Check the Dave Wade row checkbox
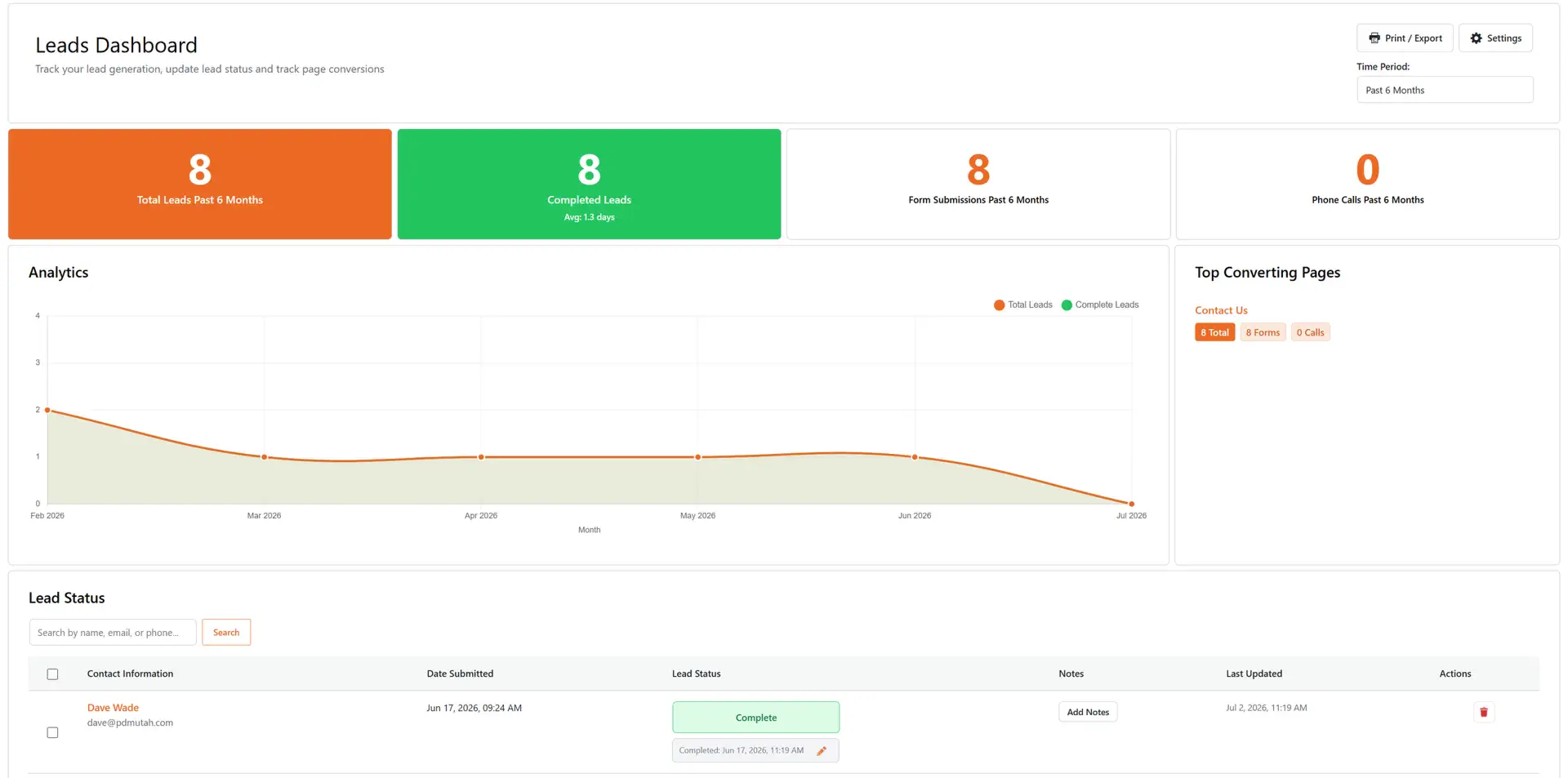1568x778 pixels. pos(52,733)
